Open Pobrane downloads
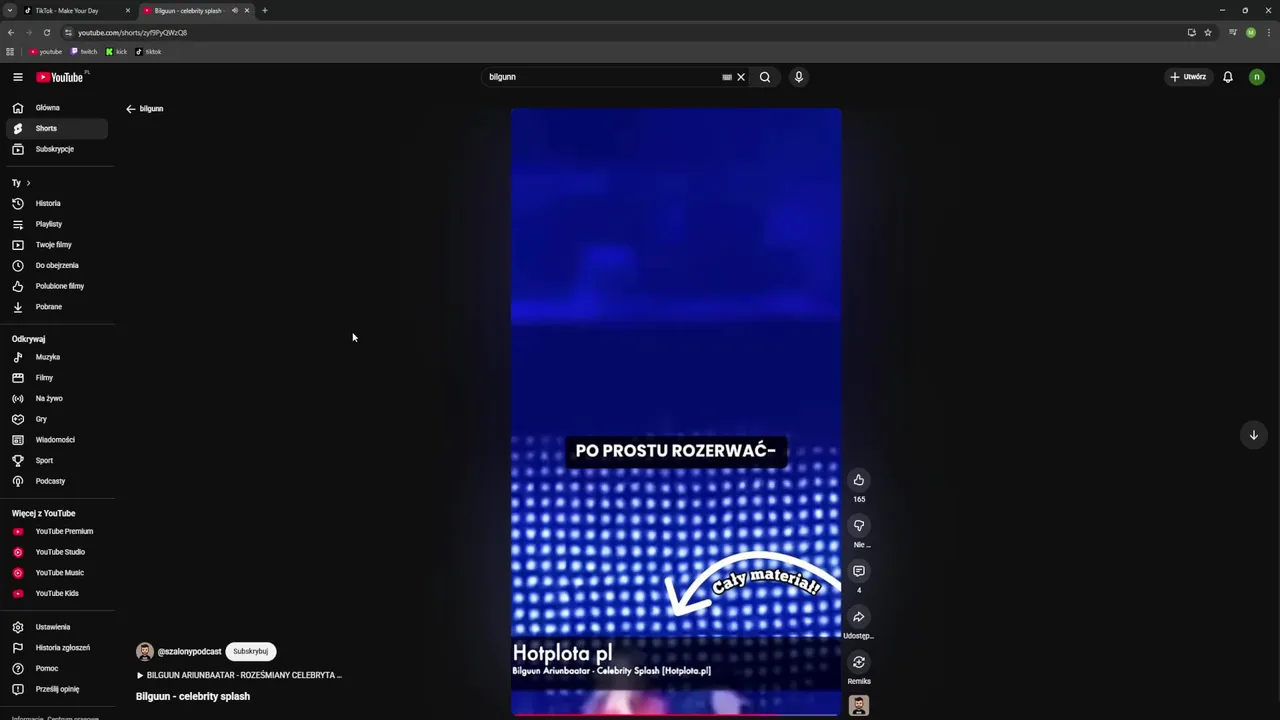The width and height of the screenshot is (1280, 720). [56, 307]
